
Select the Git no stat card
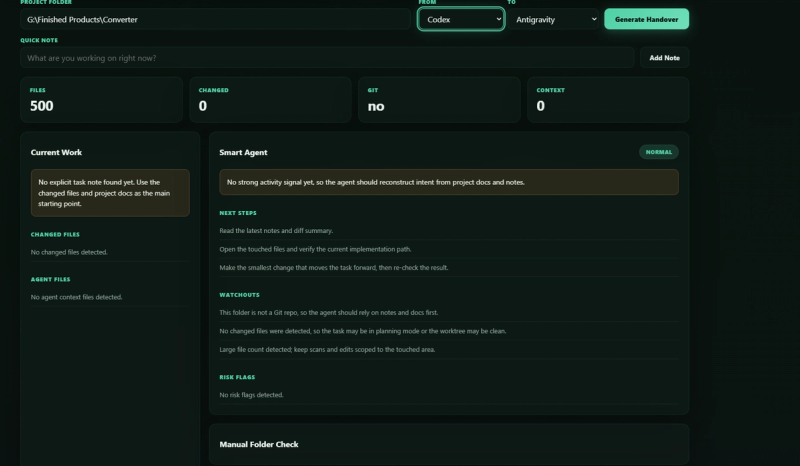439,100
